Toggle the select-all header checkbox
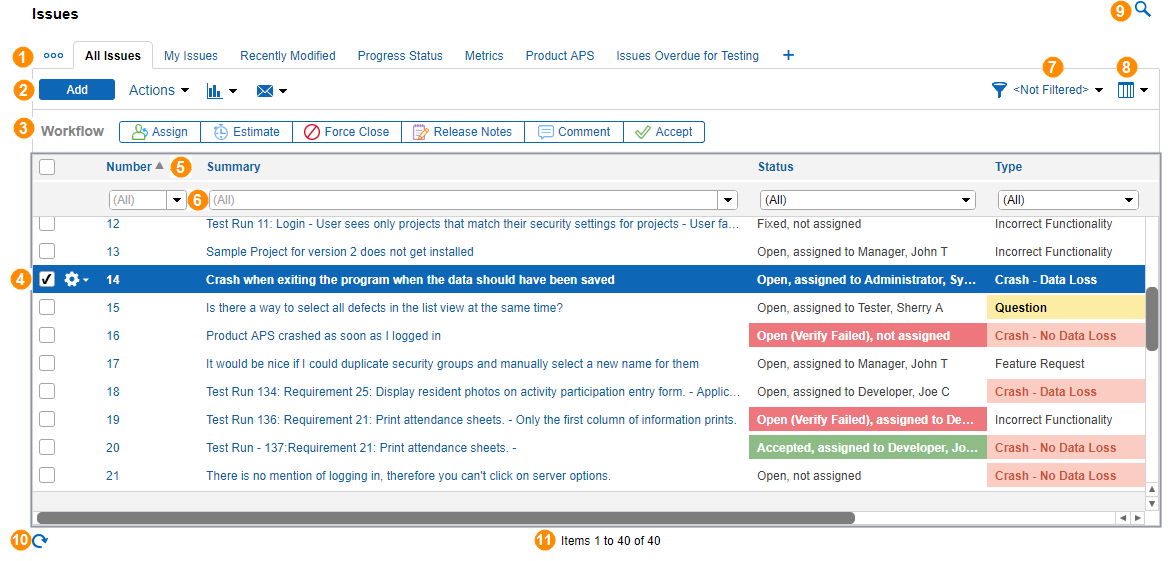This screenshot has width=1171, height=561. (47, 167)
